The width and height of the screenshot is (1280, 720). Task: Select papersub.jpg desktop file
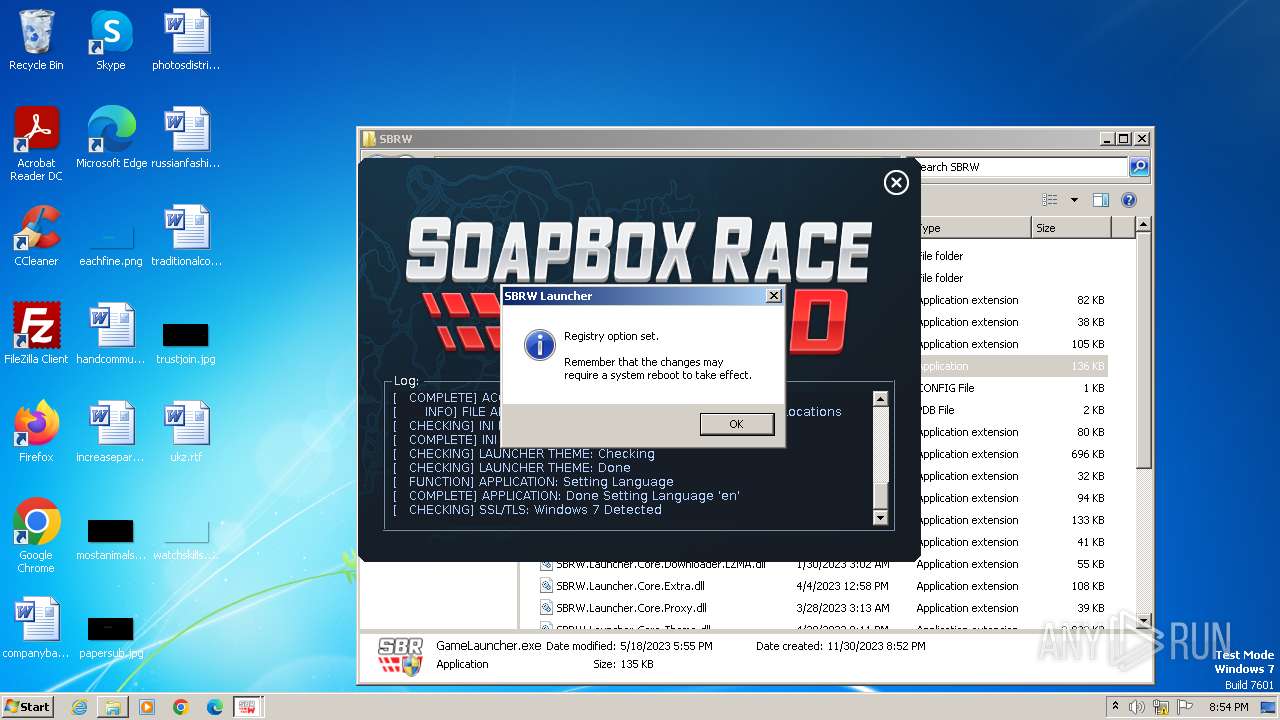tap(111, 636)
